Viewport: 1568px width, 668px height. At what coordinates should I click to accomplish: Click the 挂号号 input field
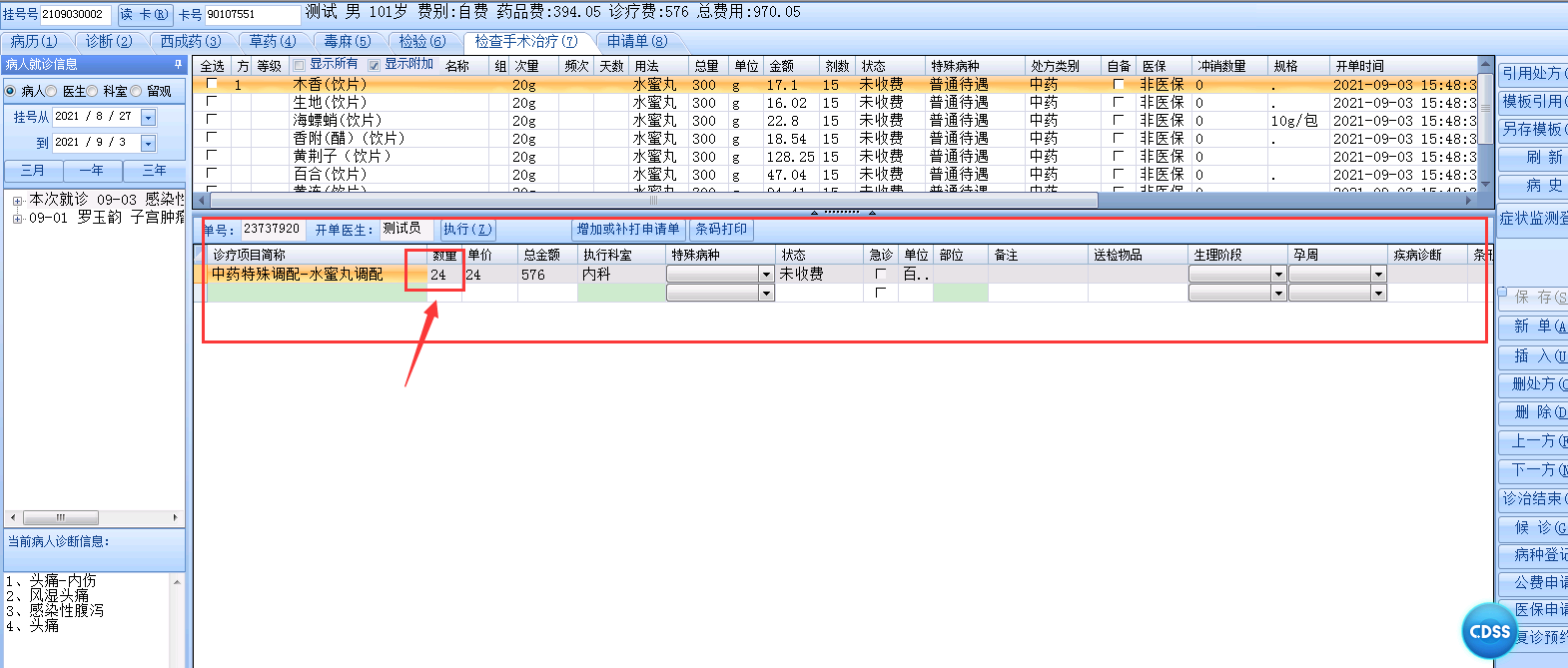coord(75,14)
